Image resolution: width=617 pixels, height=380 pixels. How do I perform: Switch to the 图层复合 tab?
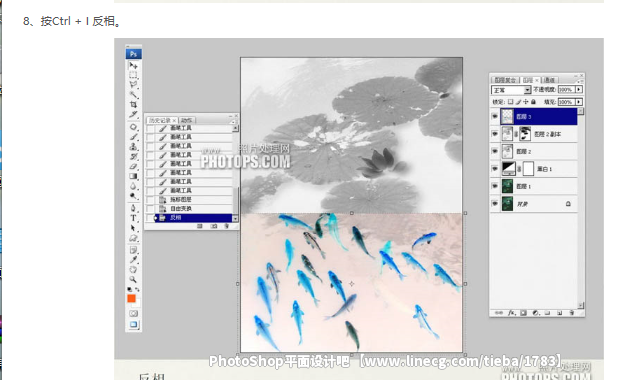[x=505, y=80]
